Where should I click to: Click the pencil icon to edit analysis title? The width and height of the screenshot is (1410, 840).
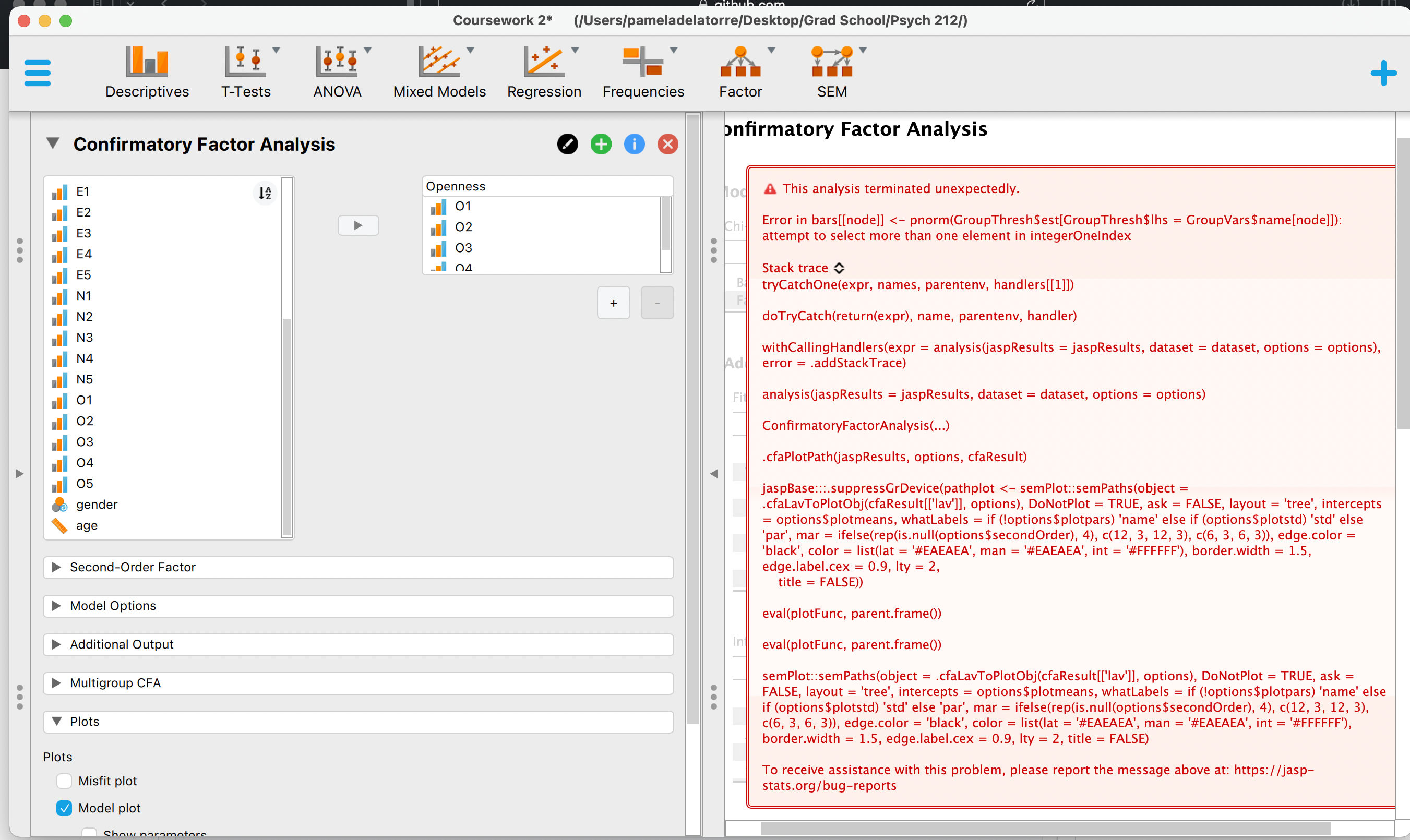(568, 144)
